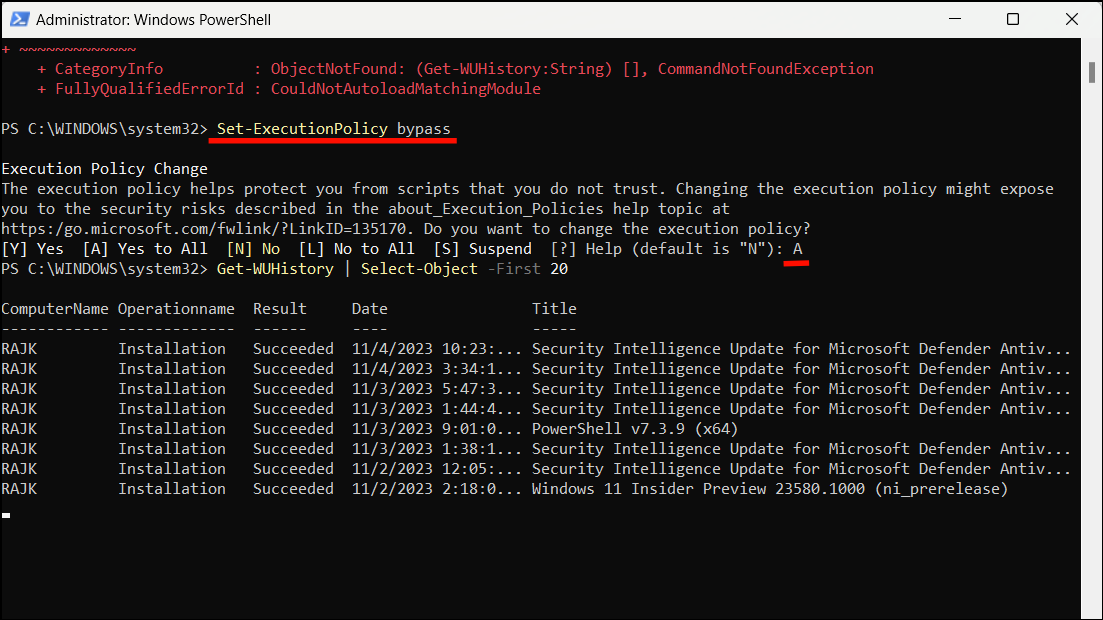Click the Date column header

[369, 308]
